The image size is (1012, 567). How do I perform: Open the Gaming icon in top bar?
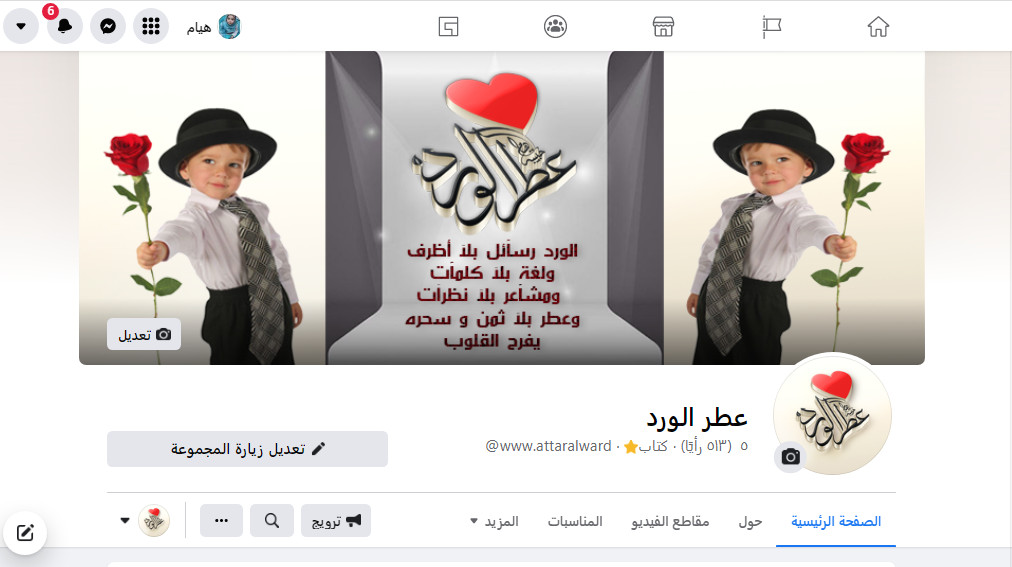point(448,26)
